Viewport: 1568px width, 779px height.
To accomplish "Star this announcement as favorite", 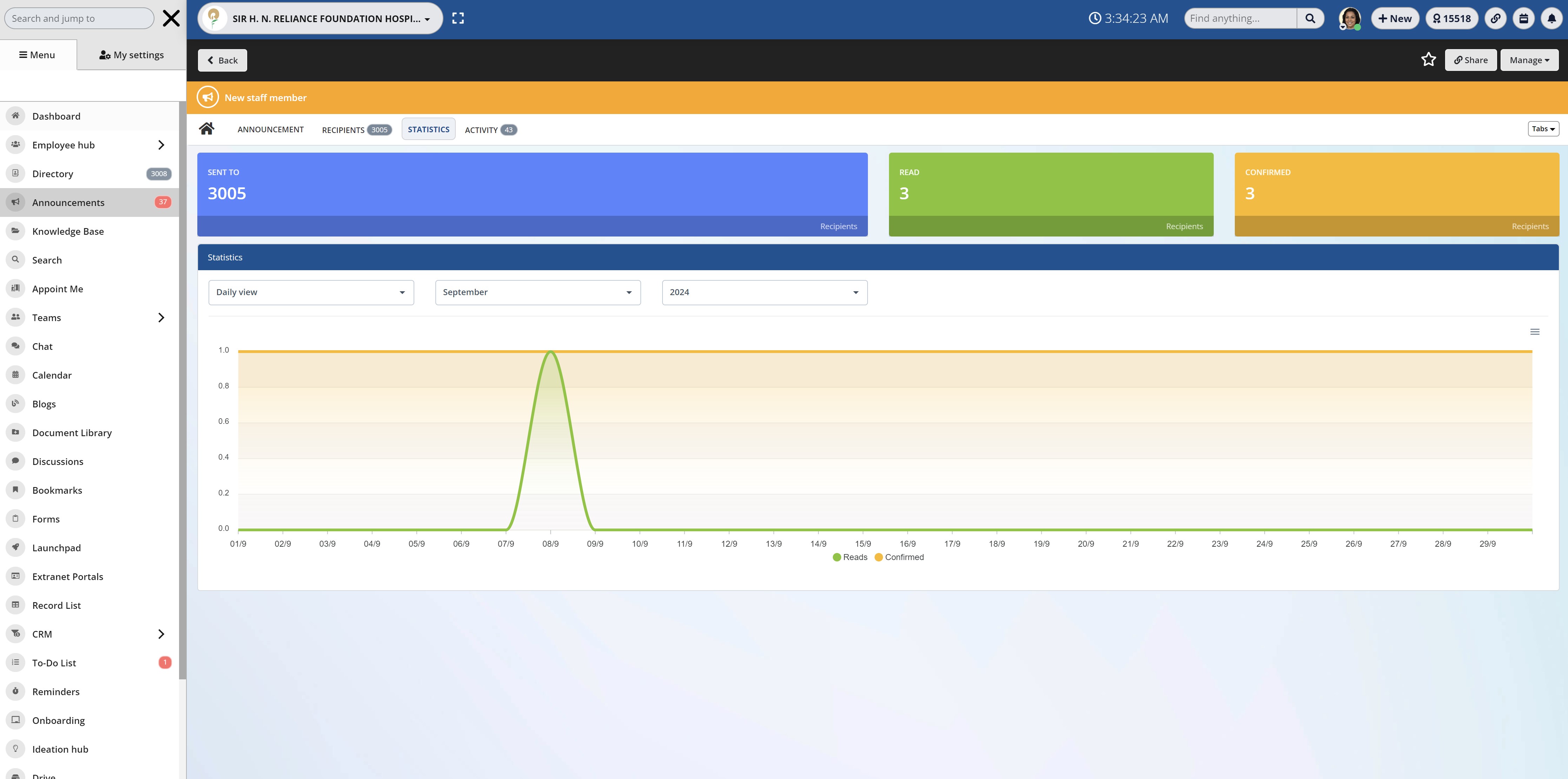I will point(1428,60).
